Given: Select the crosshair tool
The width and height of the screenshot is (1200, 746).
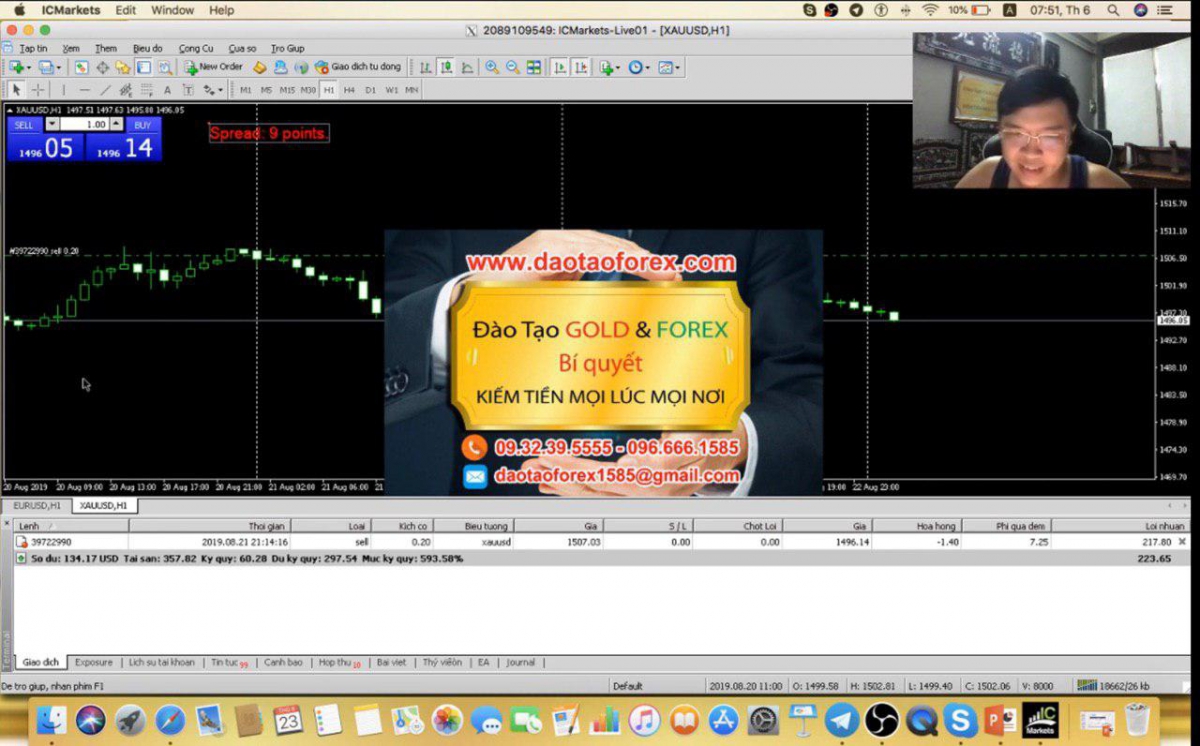Looking at the screenshot, I should (x=38, y=90).
